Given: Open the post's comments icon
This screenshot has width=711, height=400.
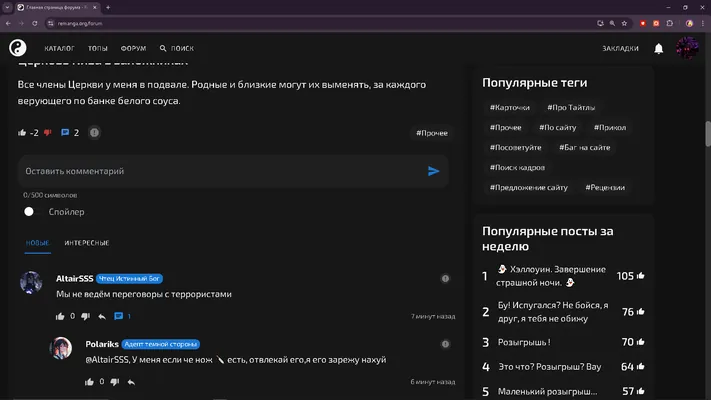Looking at the screenshot, I should click(x=65, y=132).
